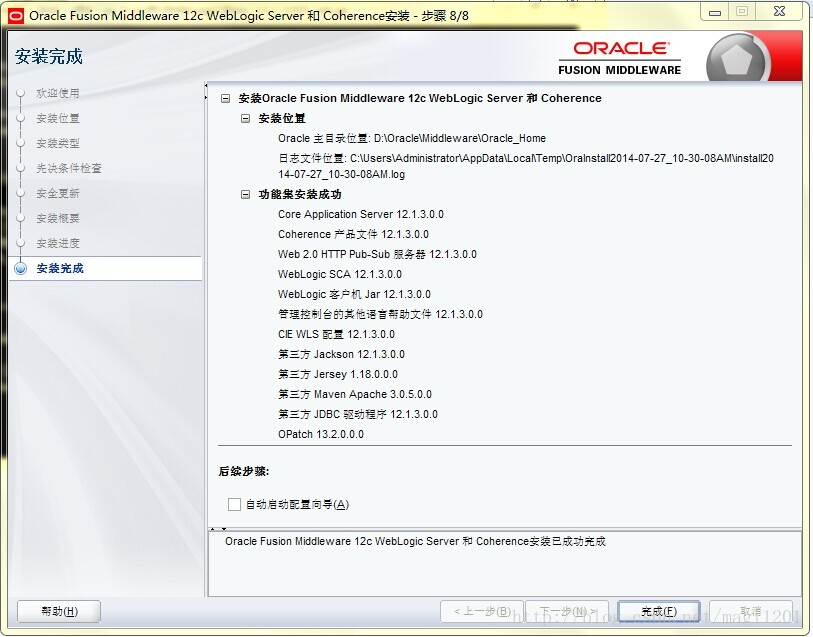Select the 安装位置 step in the sidebar
The height and width of the screenshot is (637, 813).
coord(58,118)
